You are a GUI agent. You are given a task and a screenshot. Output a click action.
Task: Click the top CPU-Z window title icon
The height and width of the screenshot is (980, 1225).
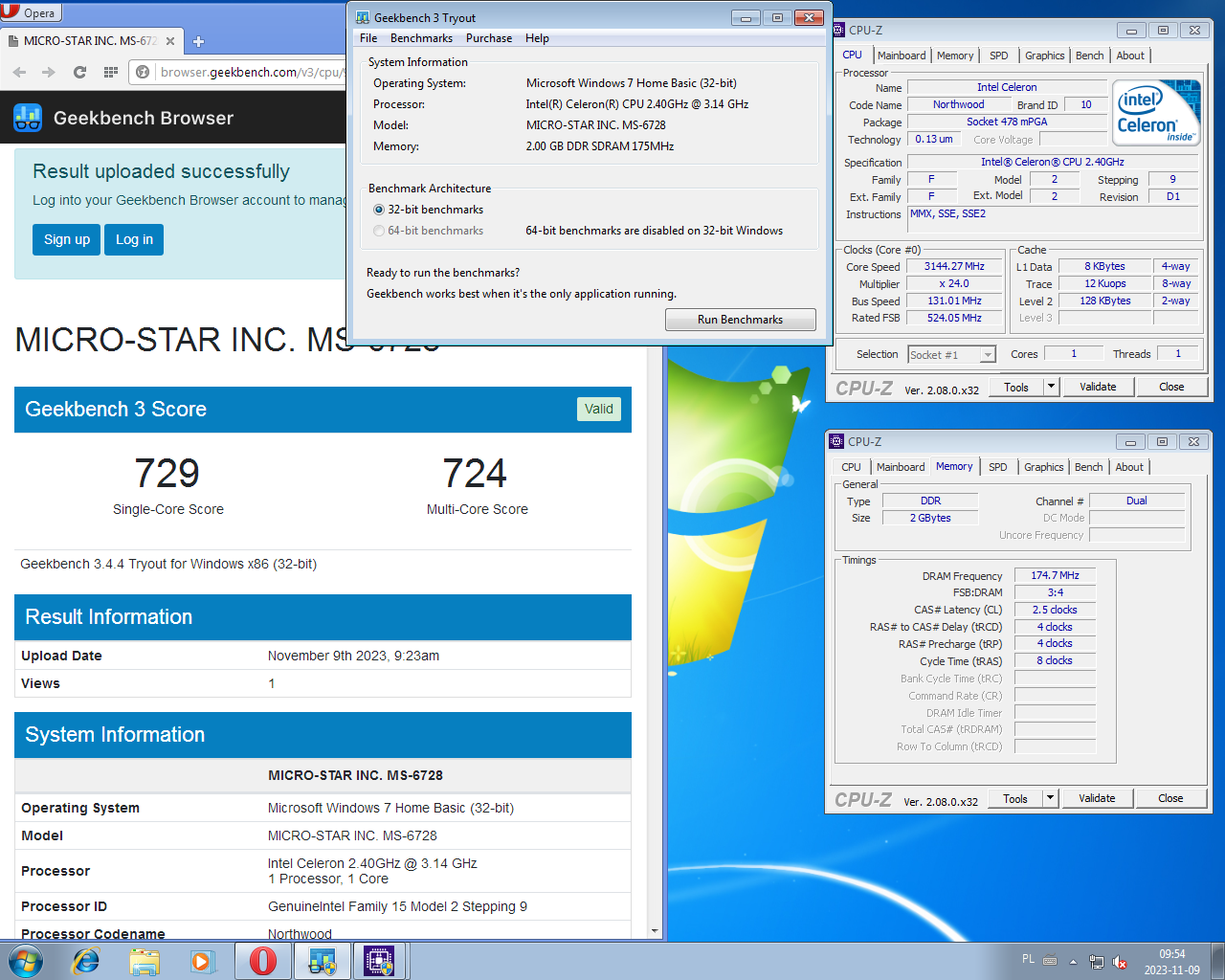pos(838,30)
